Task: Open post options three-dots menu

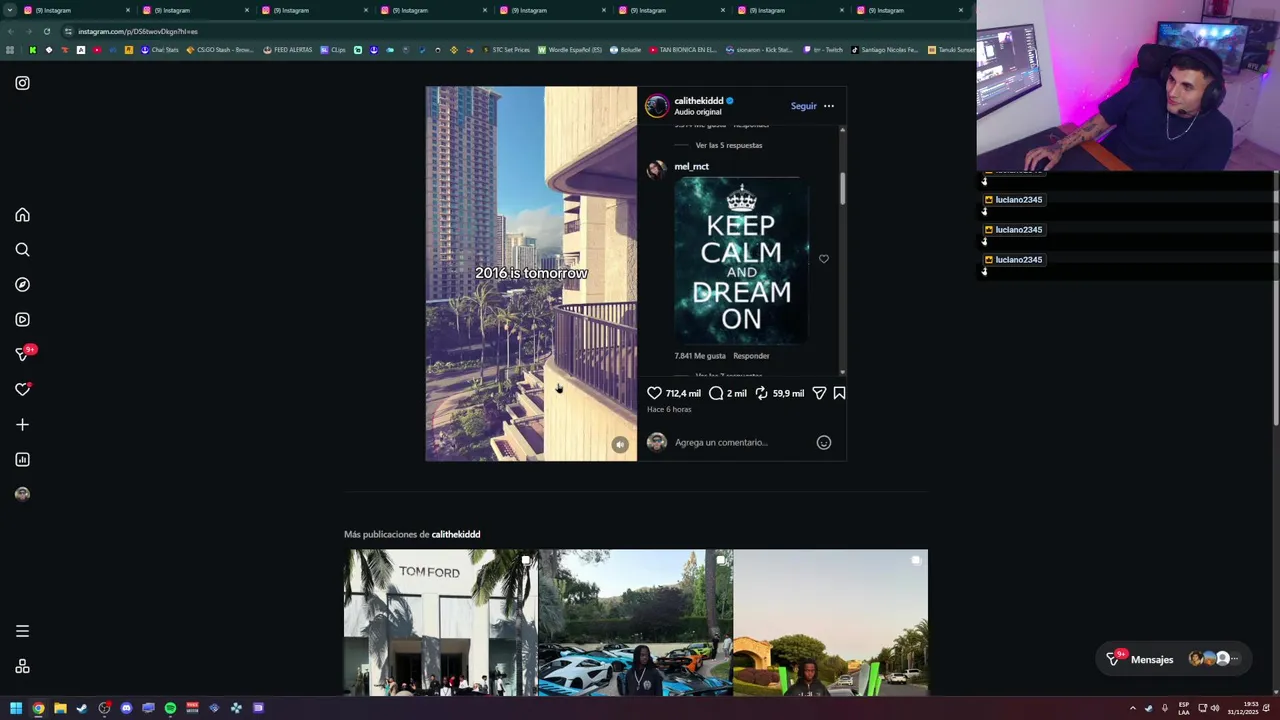Action: coord(829,106)
